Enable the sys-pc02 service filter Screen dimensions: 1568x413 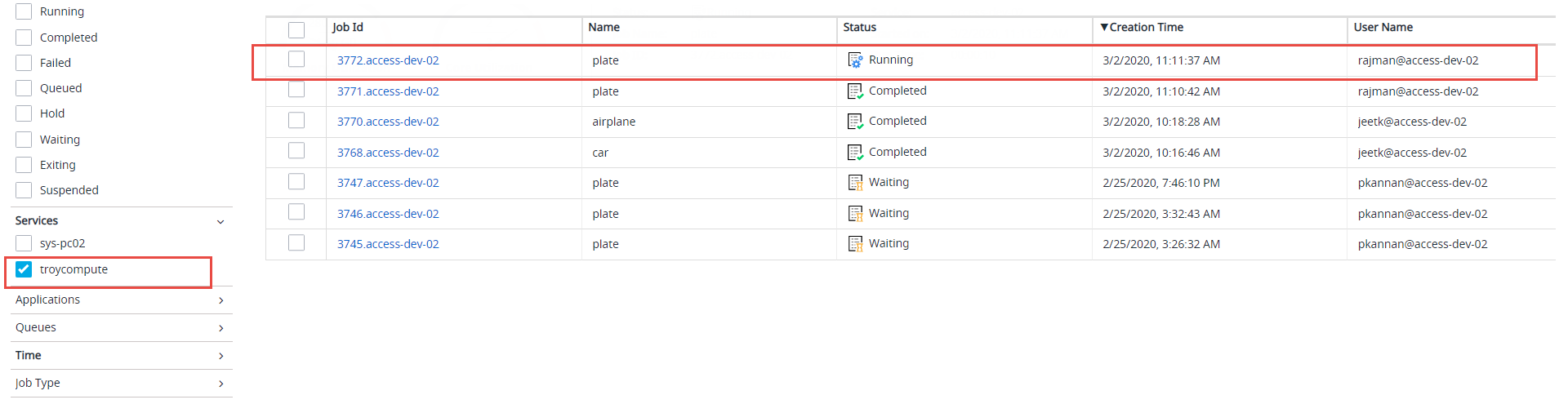click(24, 243)
